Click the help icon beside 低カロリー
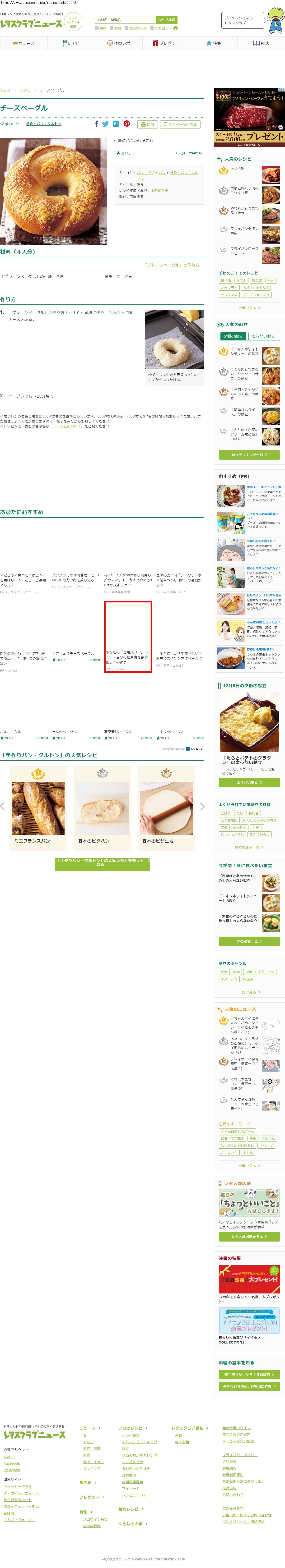This screenshot has width=285, height=1568. point(175,28)
